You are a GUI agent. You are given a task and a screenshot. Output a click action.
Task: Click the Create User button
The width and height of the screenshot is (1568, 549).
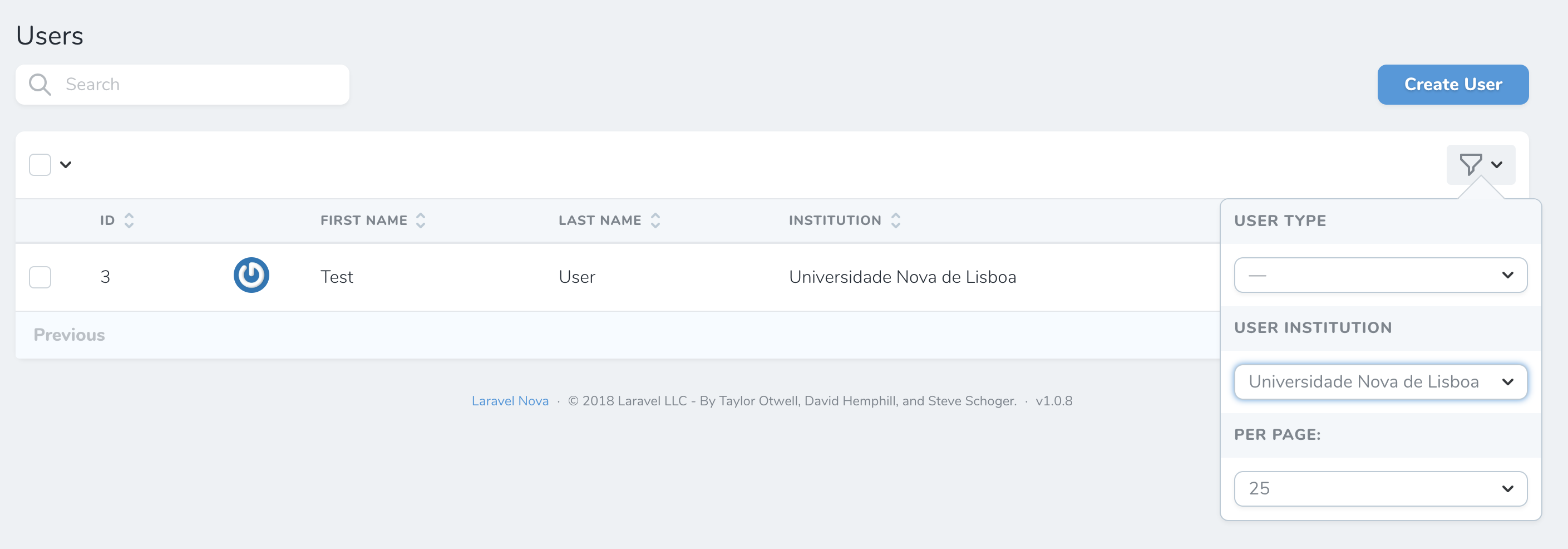[x=1453, y=84]
